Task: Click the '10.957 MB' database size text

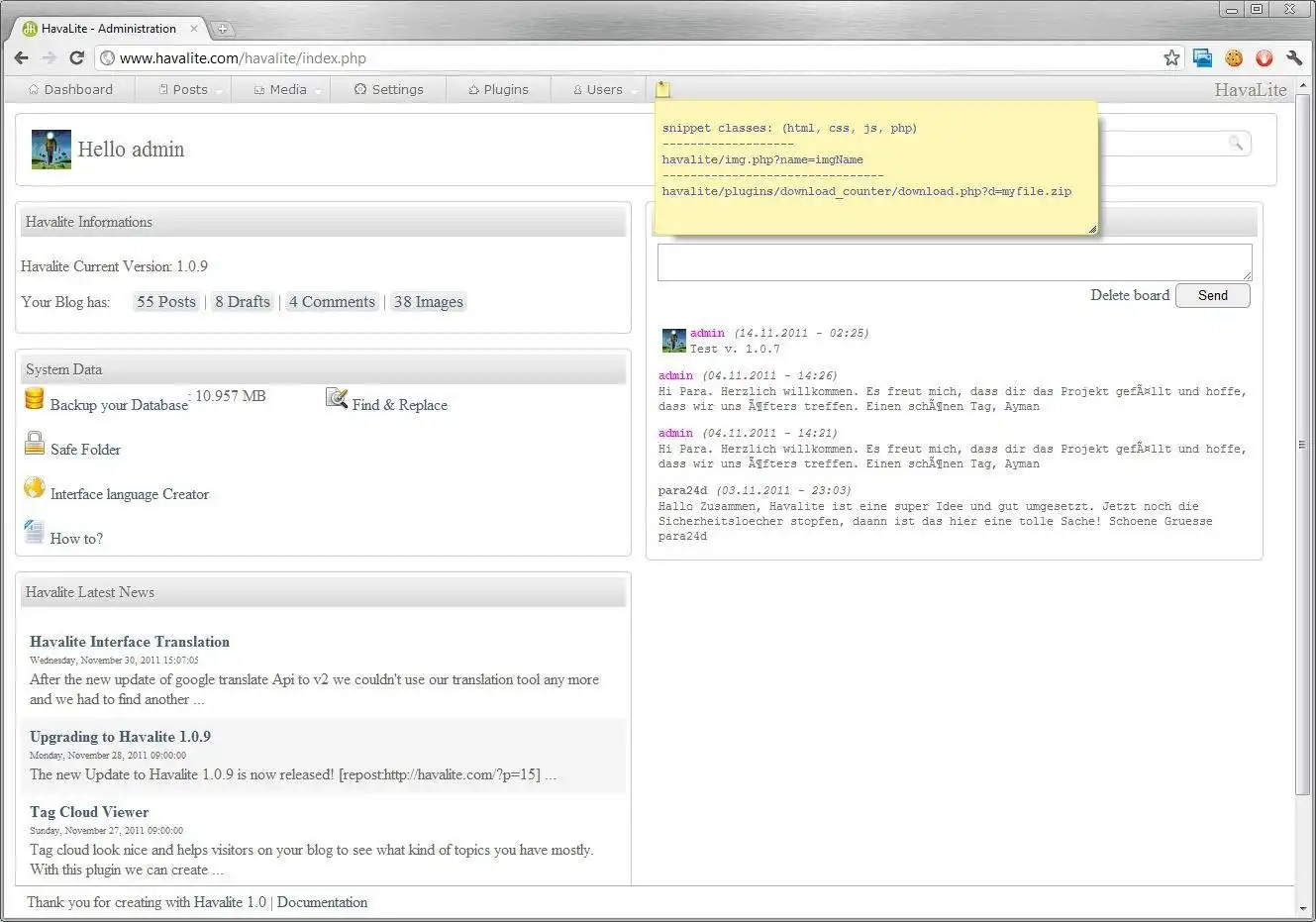Action: 231,396
